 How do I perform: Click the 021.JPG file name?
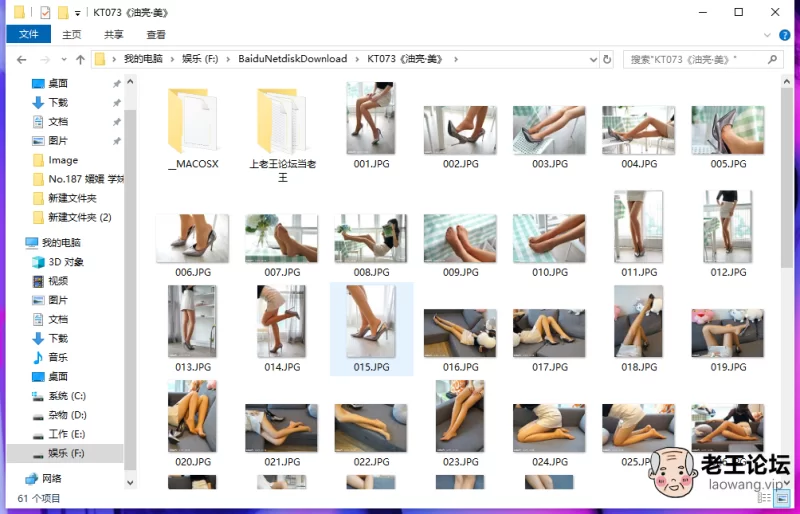[282, 462]
